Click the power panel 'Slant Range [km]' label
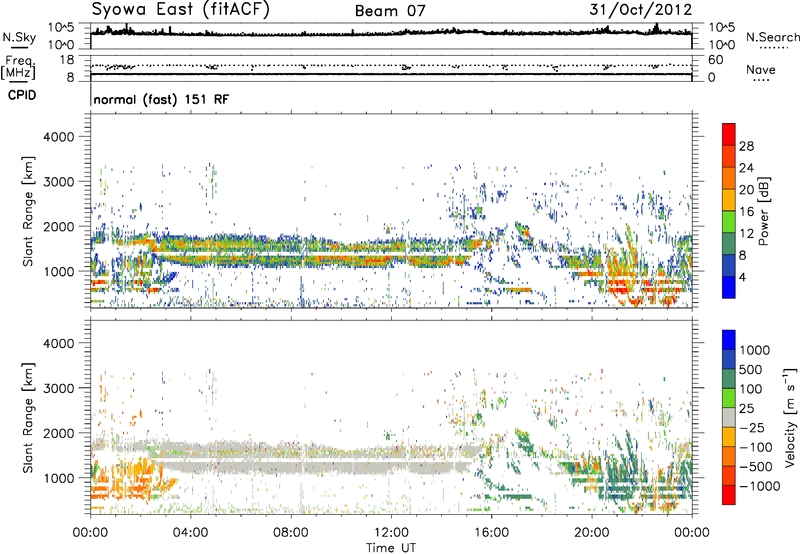Image resolution: width=800 pixels, height=554 pixels. tap(28, 211)
